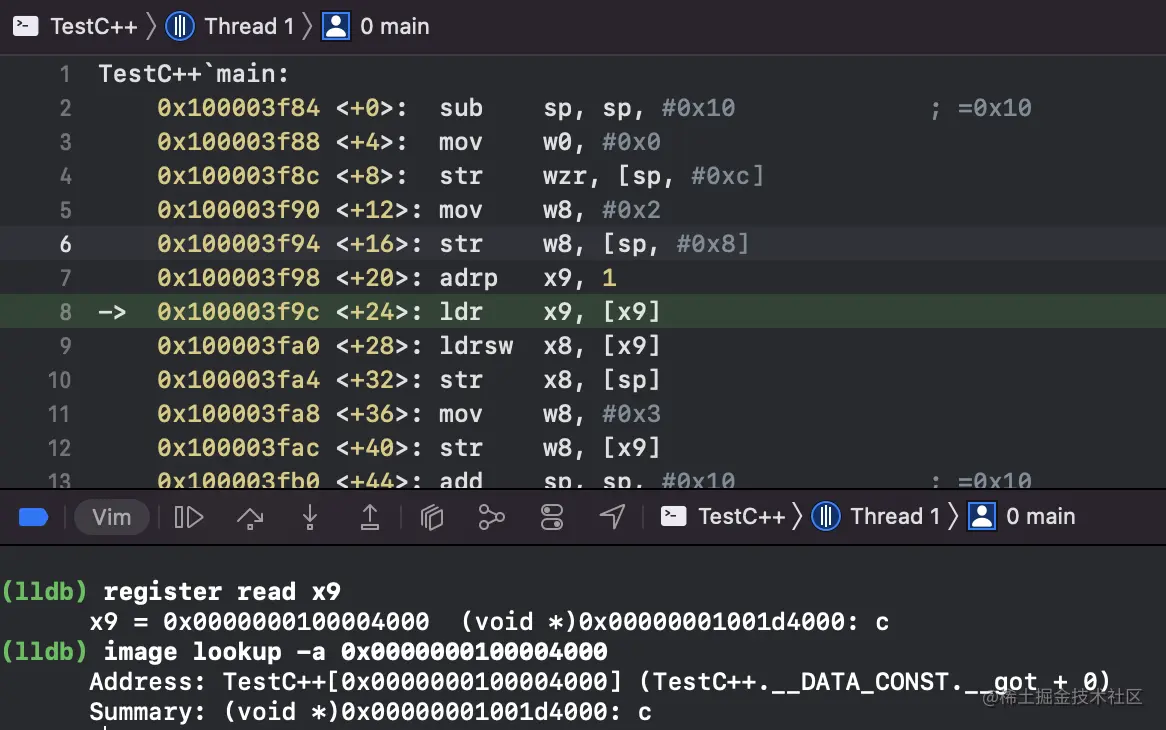This screenshot has width=1166, height=730.
Task: Click the <+24> offset label
Action: (x=379, y=312)
